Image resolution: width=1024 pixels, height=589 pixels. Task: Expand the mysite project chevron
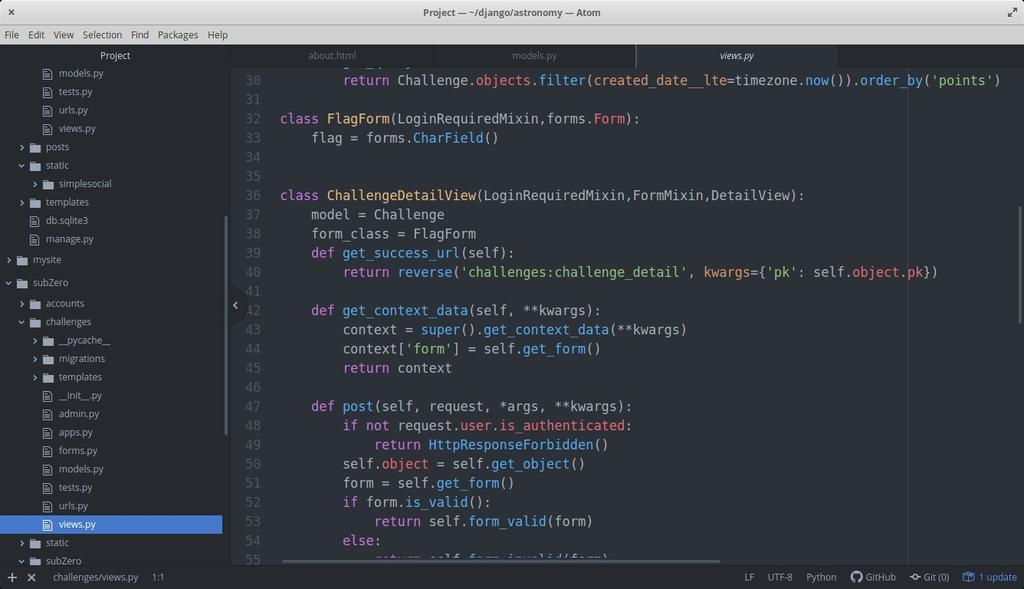point(8,260)
